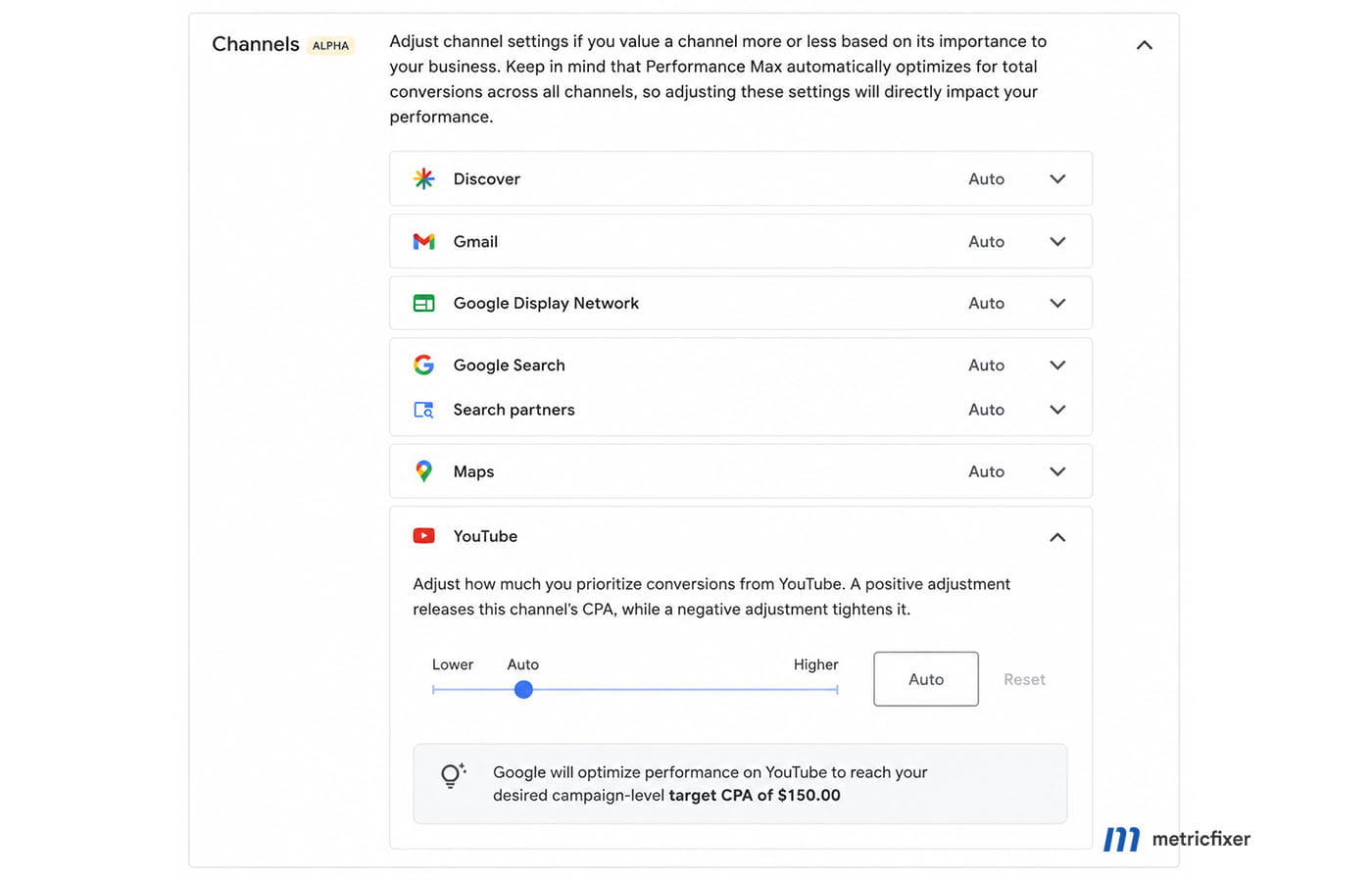Click the Lower end of YouTube slider
This screenshot has width=1372, height=882.
(433, 690)
